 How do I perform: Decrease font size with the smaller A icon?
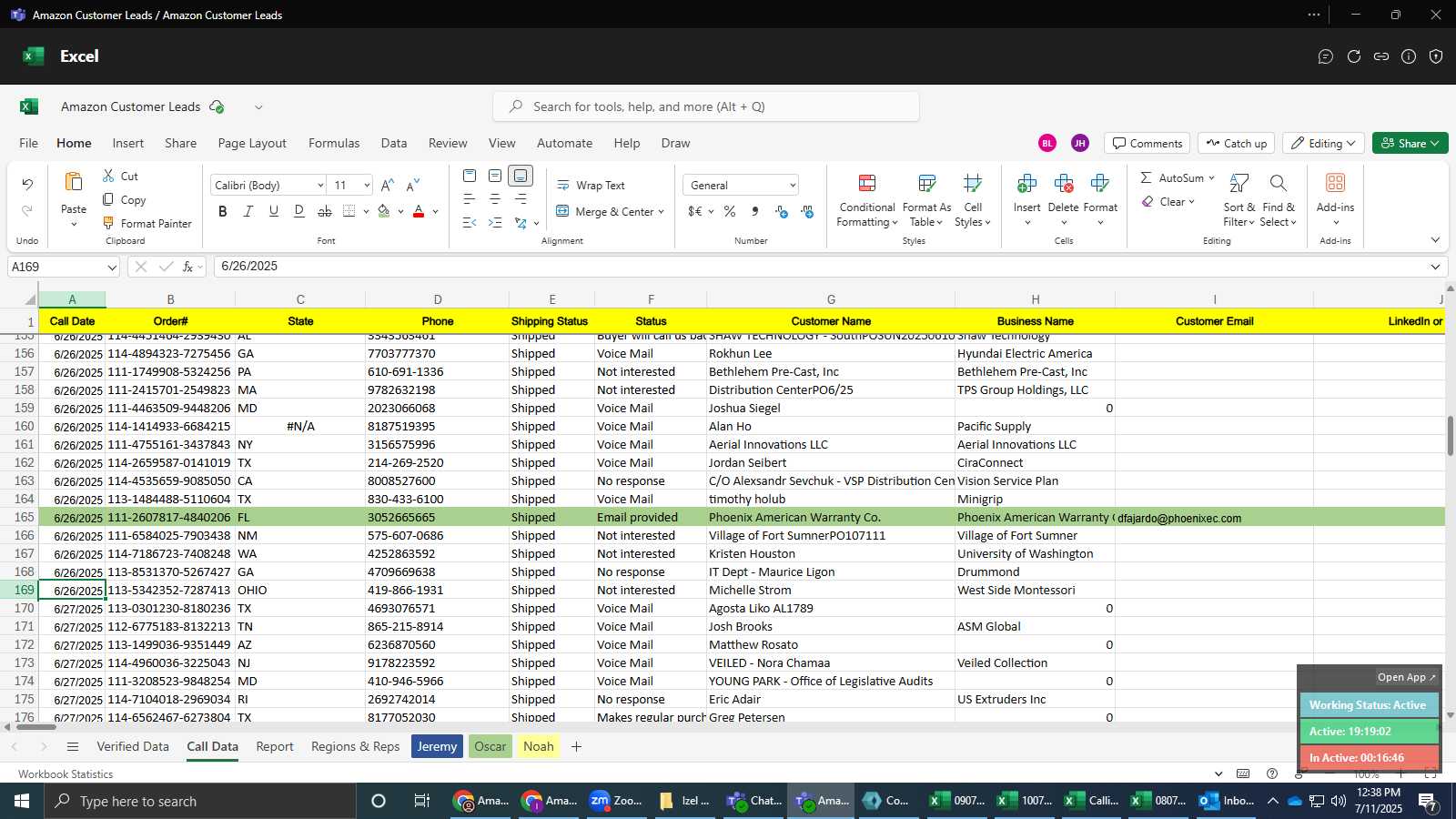(x=413, y=185)
